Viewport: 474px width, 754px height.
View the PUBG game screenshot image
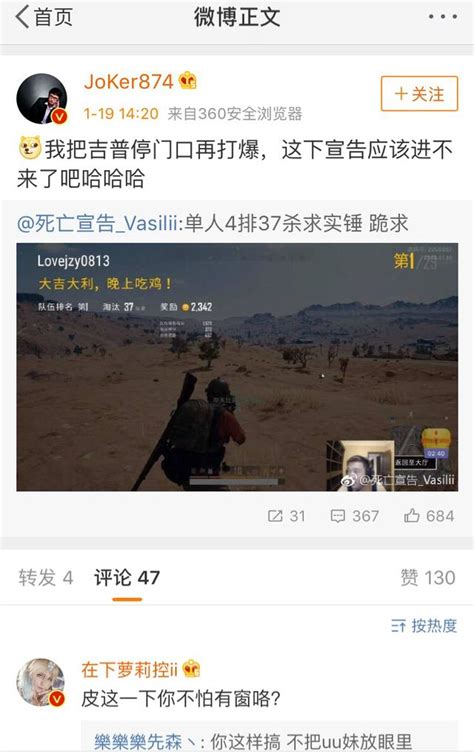pyautogui.click(x=237, y=367)
